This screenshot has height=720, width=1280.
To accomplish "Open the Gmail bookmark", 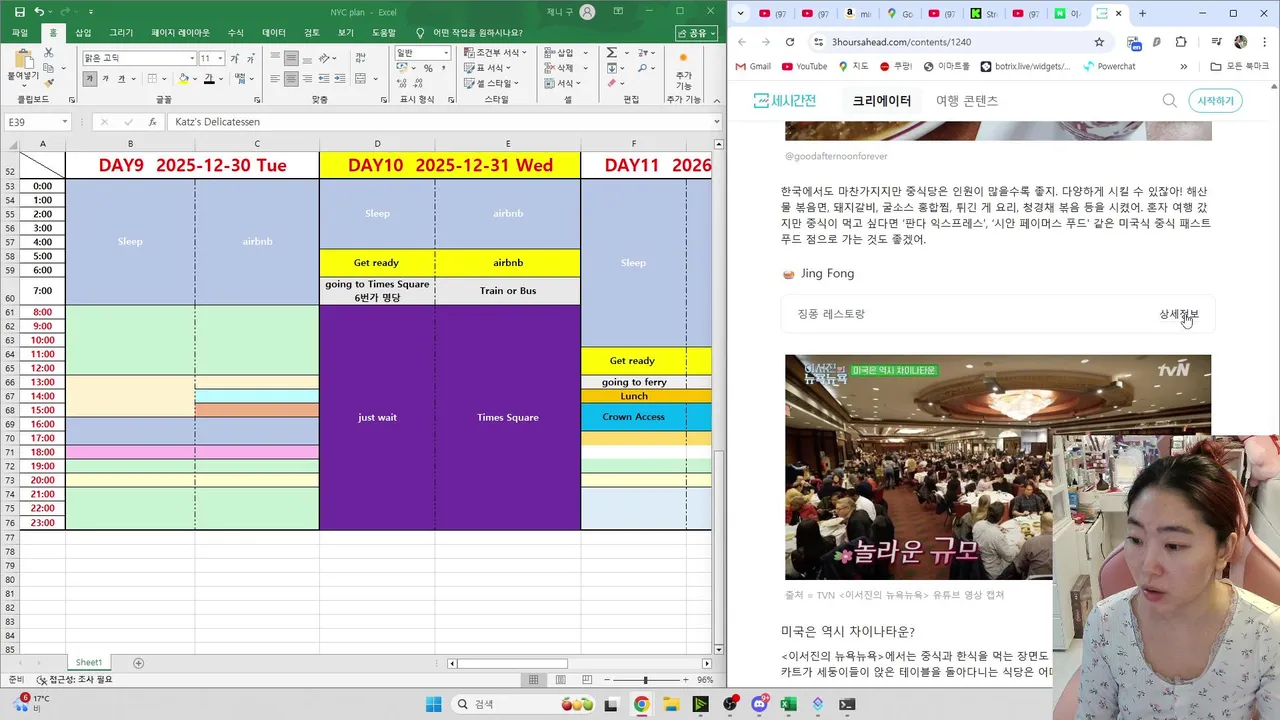I will point(752,67).
